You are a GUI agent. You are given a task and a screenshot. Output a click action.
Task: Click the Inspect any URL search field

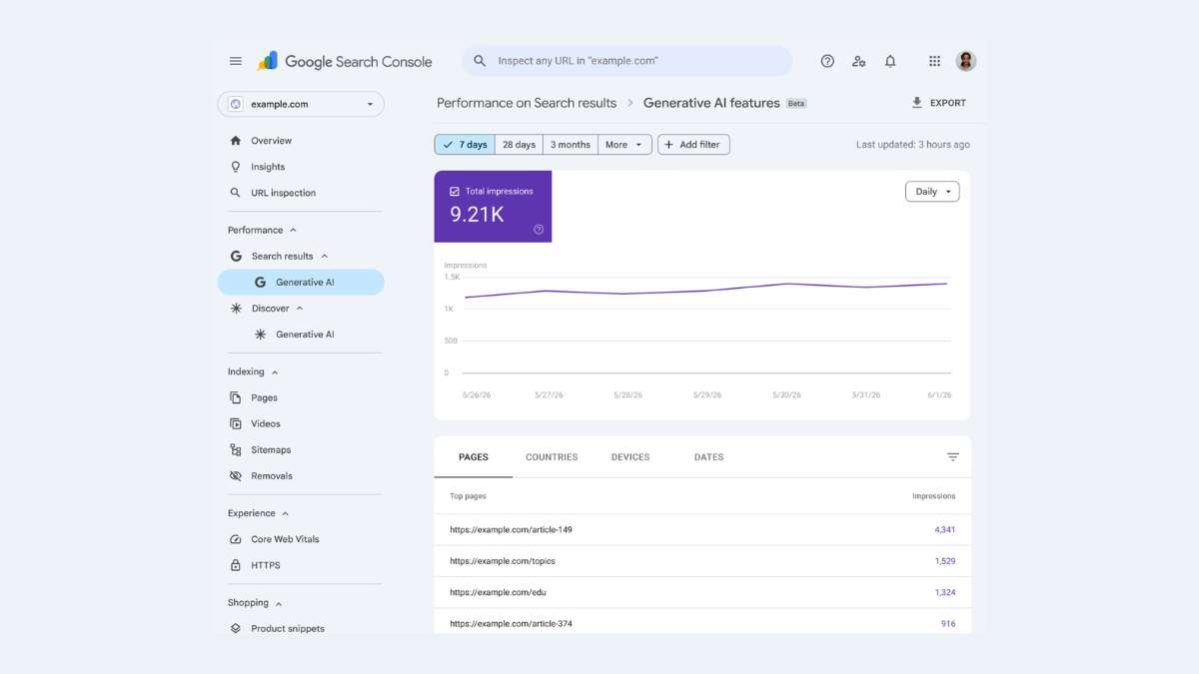coord(627,60)
